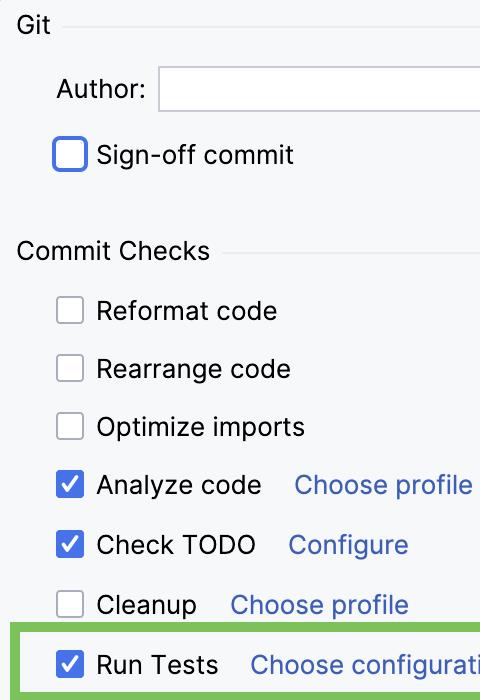Click the 'Git' section heading
This screenshot has height=700, width=480.
(33, 25)
